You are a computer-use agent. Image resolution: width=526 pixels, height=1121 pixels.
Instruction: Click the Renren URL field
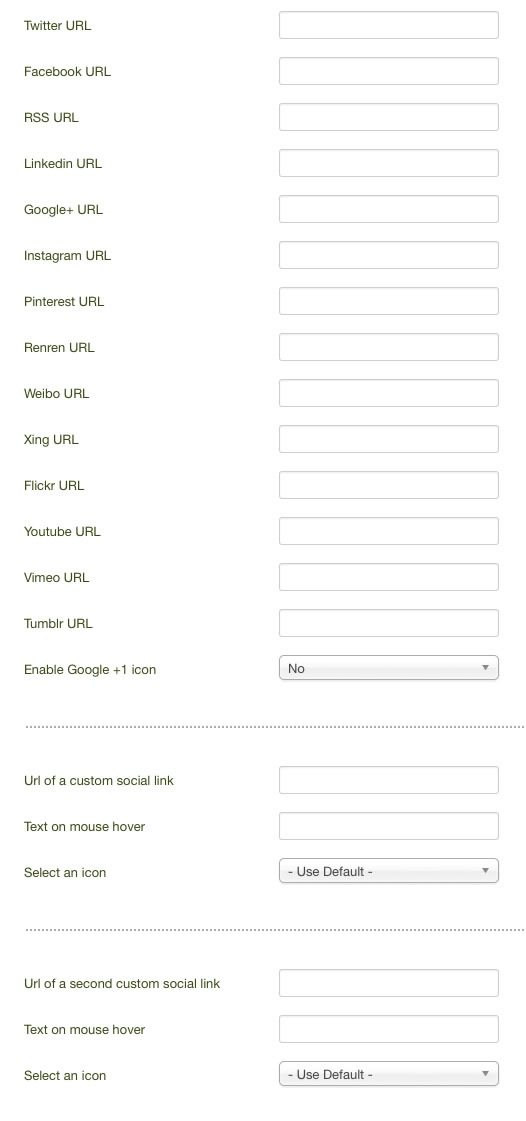[388, 347]
